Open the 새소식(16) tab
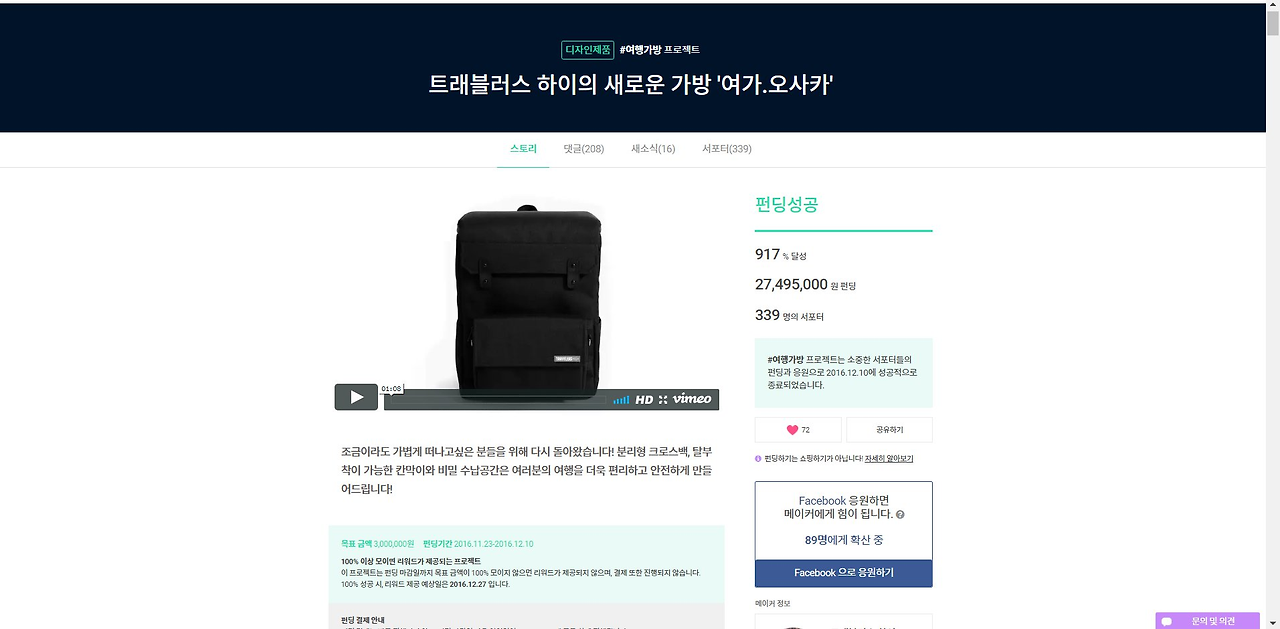 pos(653,149)
